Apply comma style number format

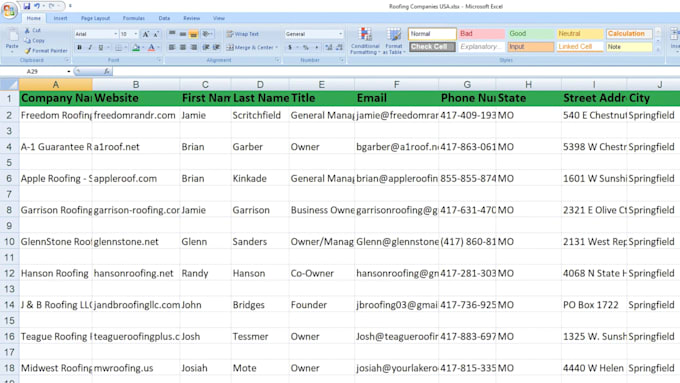coord(317,47)
